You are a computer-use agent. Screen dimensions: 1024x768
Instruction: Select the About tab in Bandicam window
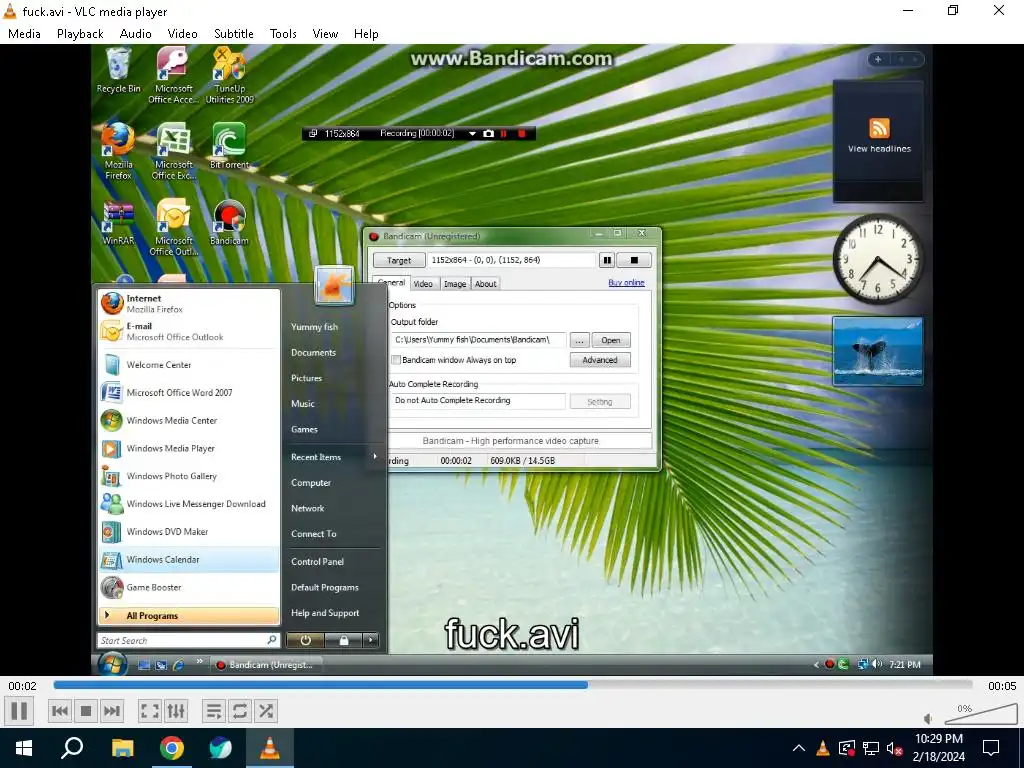pos(485,284)
